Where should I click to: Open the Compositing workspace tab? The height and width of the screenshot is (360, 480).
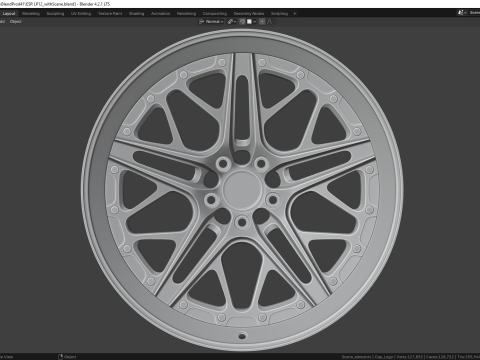[x=215, y=14]
